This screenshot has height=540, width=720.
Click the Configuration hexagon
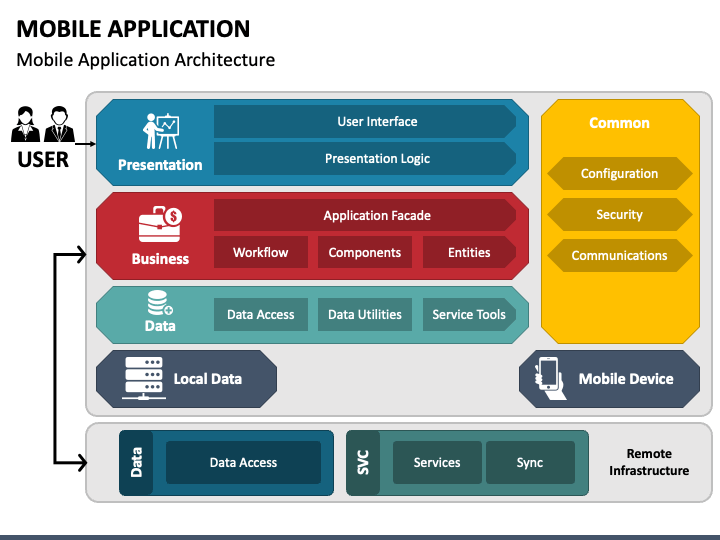tap(619, 174)
